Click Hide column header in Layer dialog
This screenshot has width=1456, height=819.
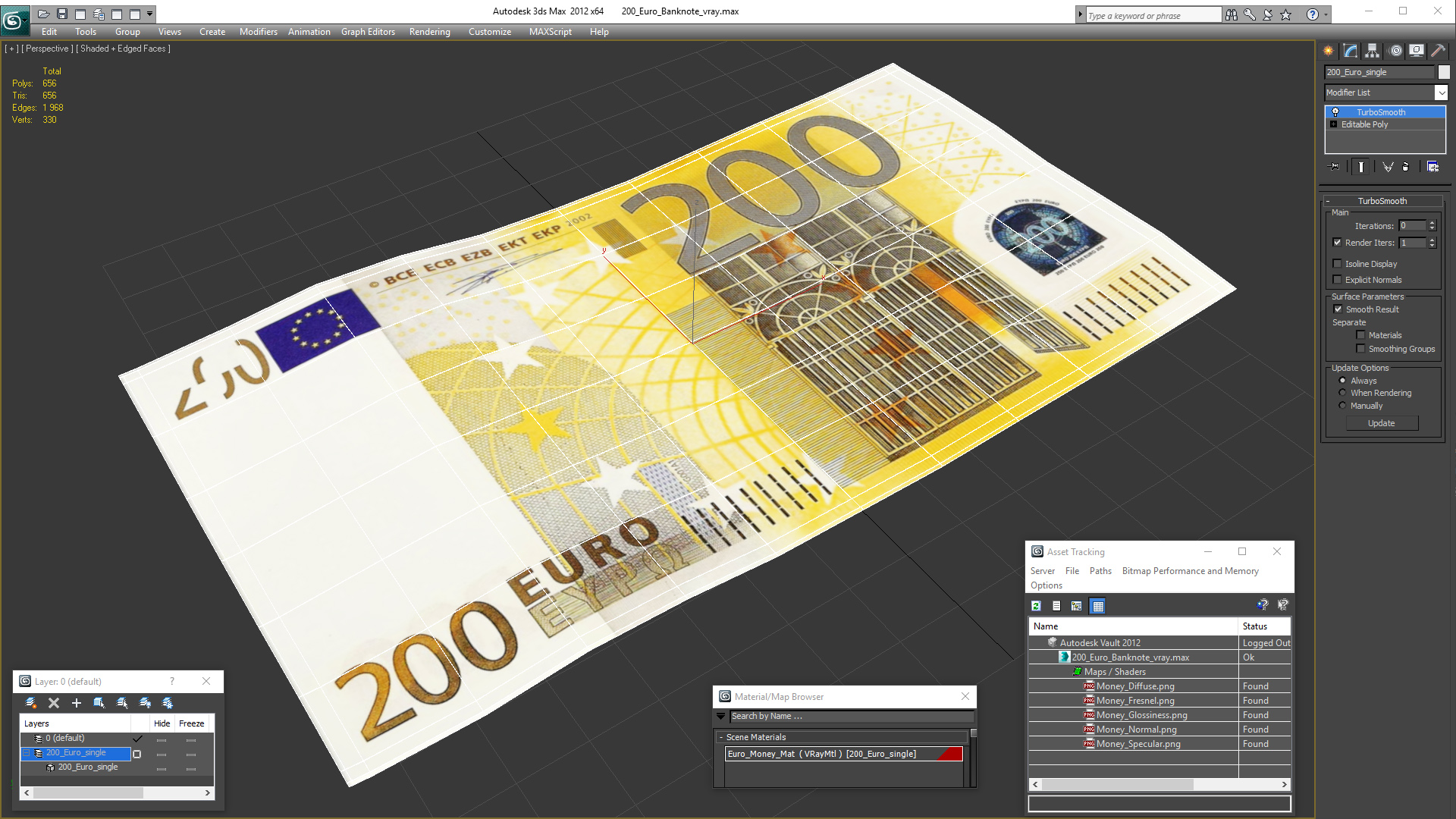click(x=162, y=723)
